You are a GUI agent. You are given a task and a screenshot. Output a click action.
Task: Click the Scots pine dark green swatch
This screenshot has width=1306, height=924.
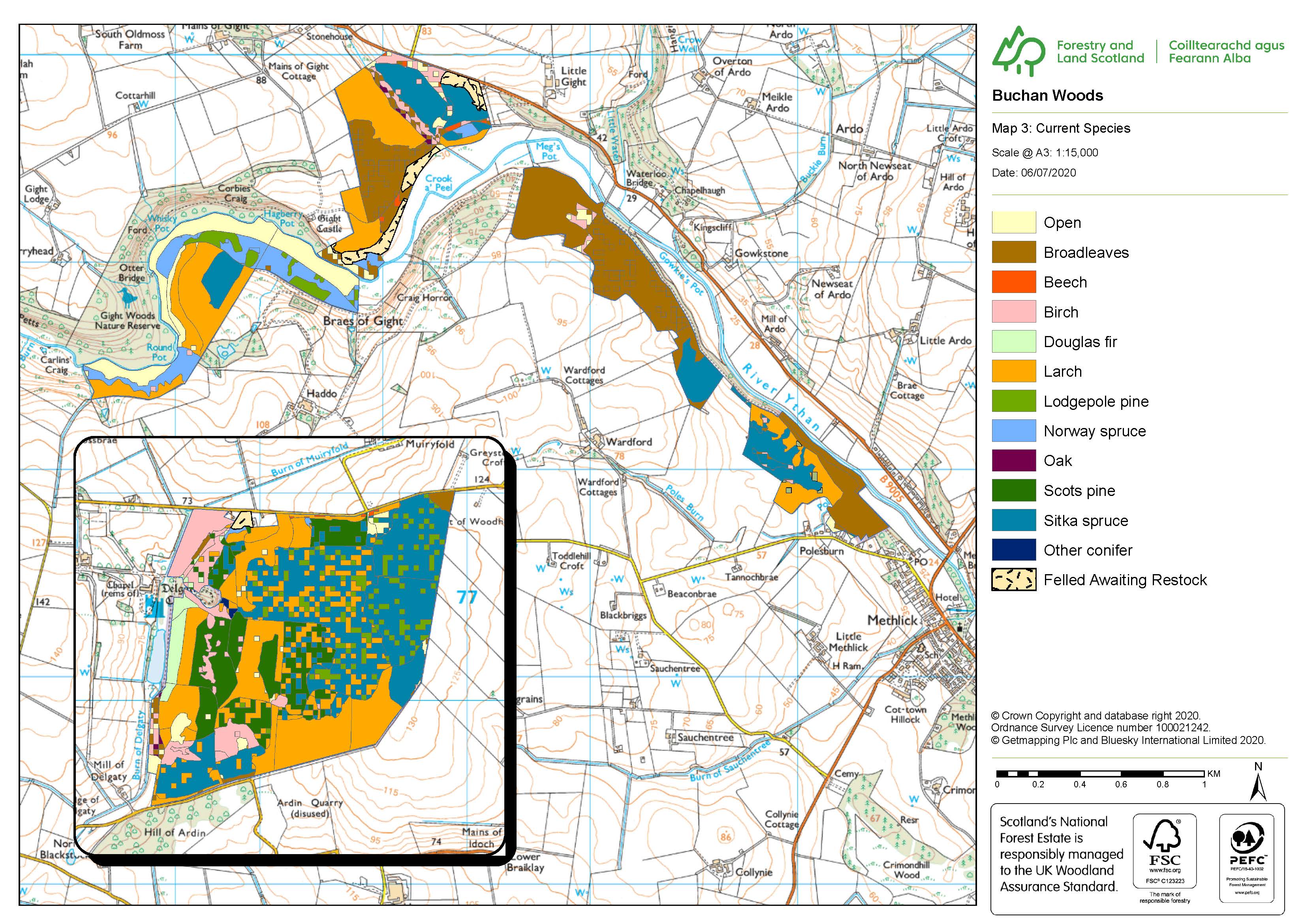1013,490
